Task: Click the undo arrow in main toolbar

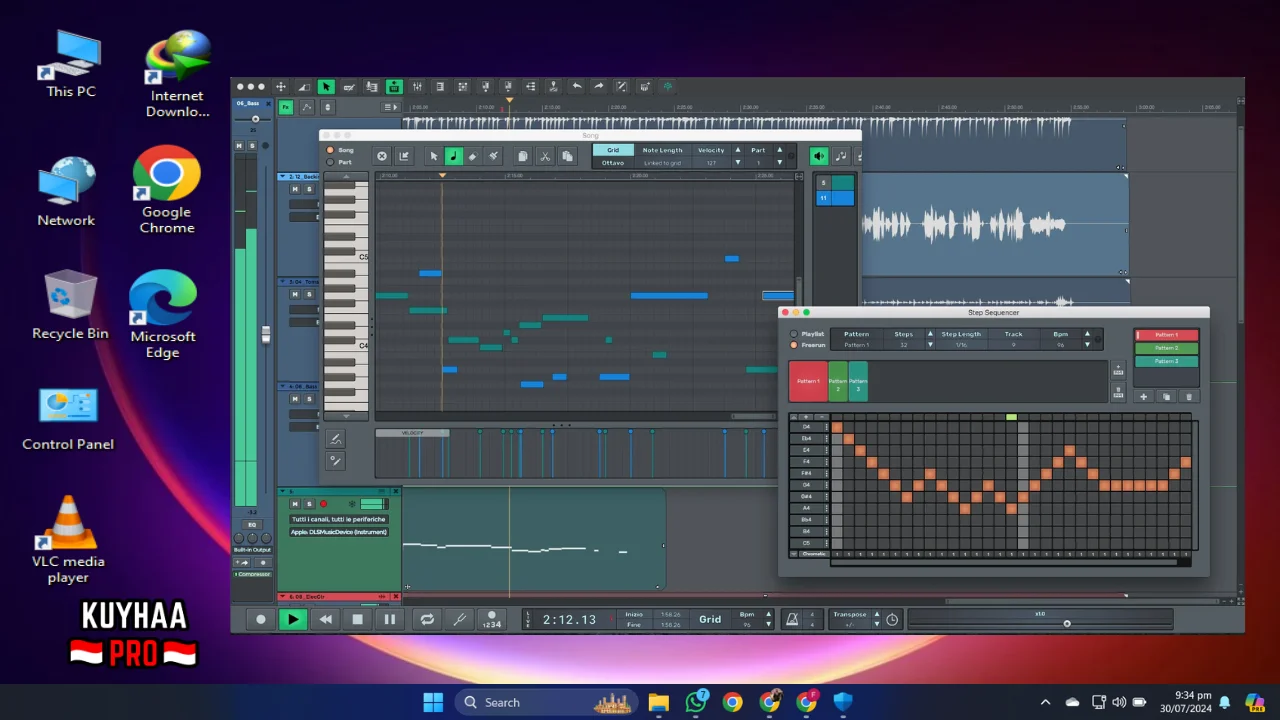Action: 576,87
